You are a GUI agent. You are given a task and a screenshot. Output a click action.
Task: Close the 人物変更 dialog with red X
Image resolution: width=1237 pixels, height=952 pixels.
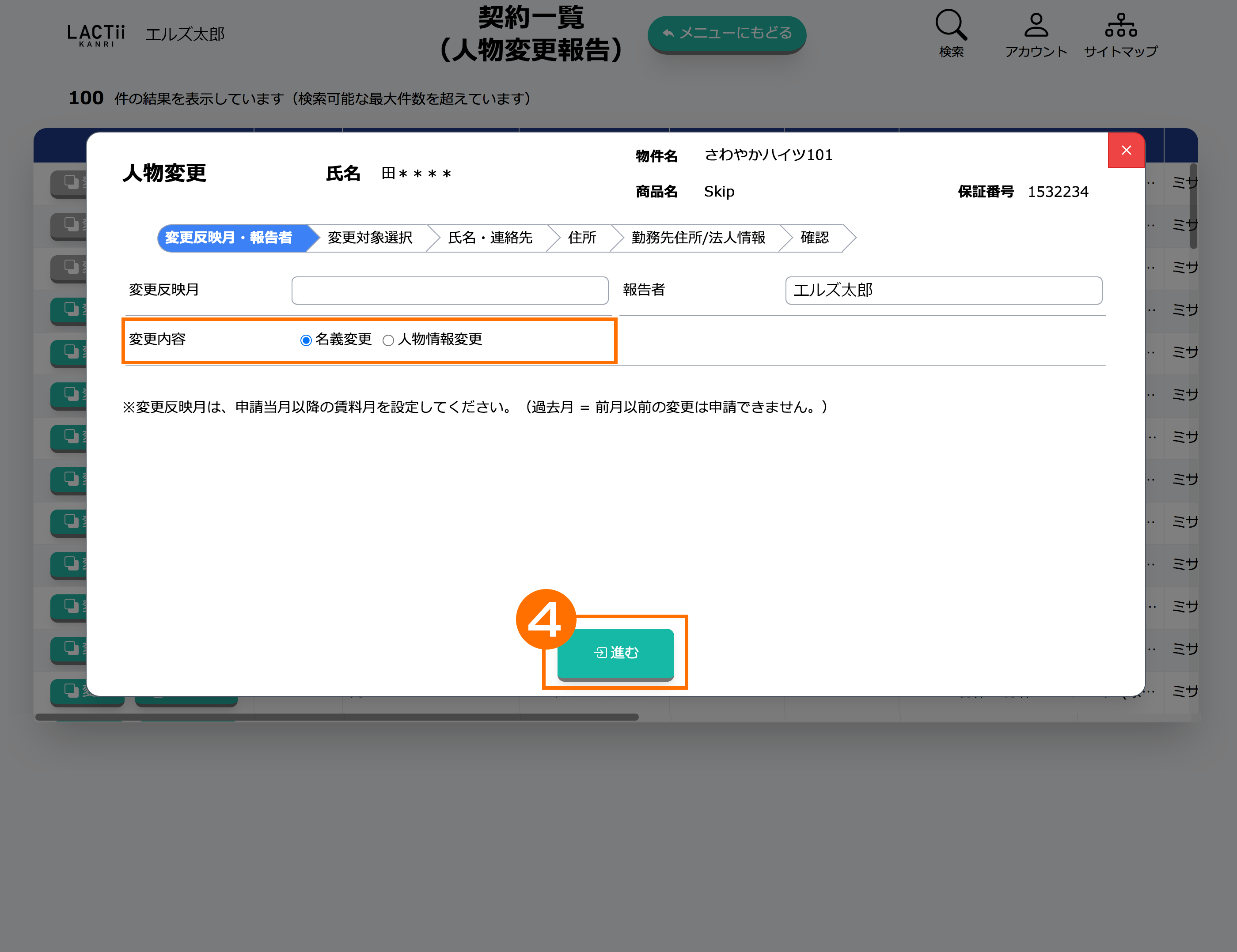(x=1126, y=150)
